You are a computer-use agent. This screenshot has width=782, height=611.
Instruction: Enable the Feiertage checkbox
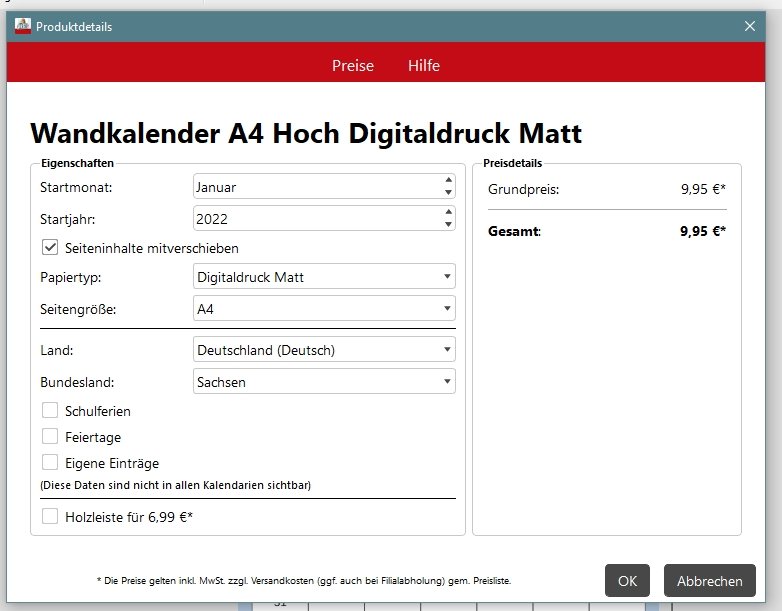tap(50, 437)
